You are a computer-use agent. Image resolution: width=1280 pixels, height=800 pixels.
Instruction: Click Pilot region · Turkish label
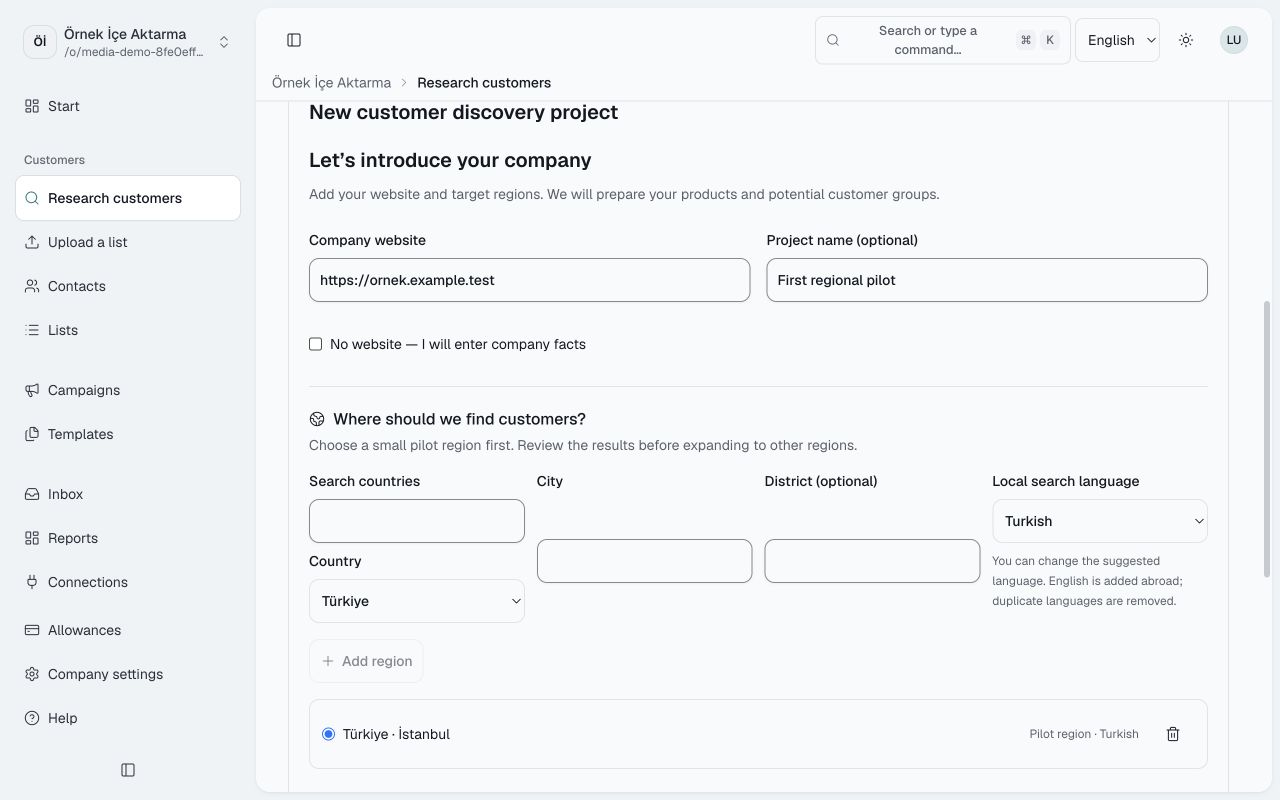pos(1084,734)
